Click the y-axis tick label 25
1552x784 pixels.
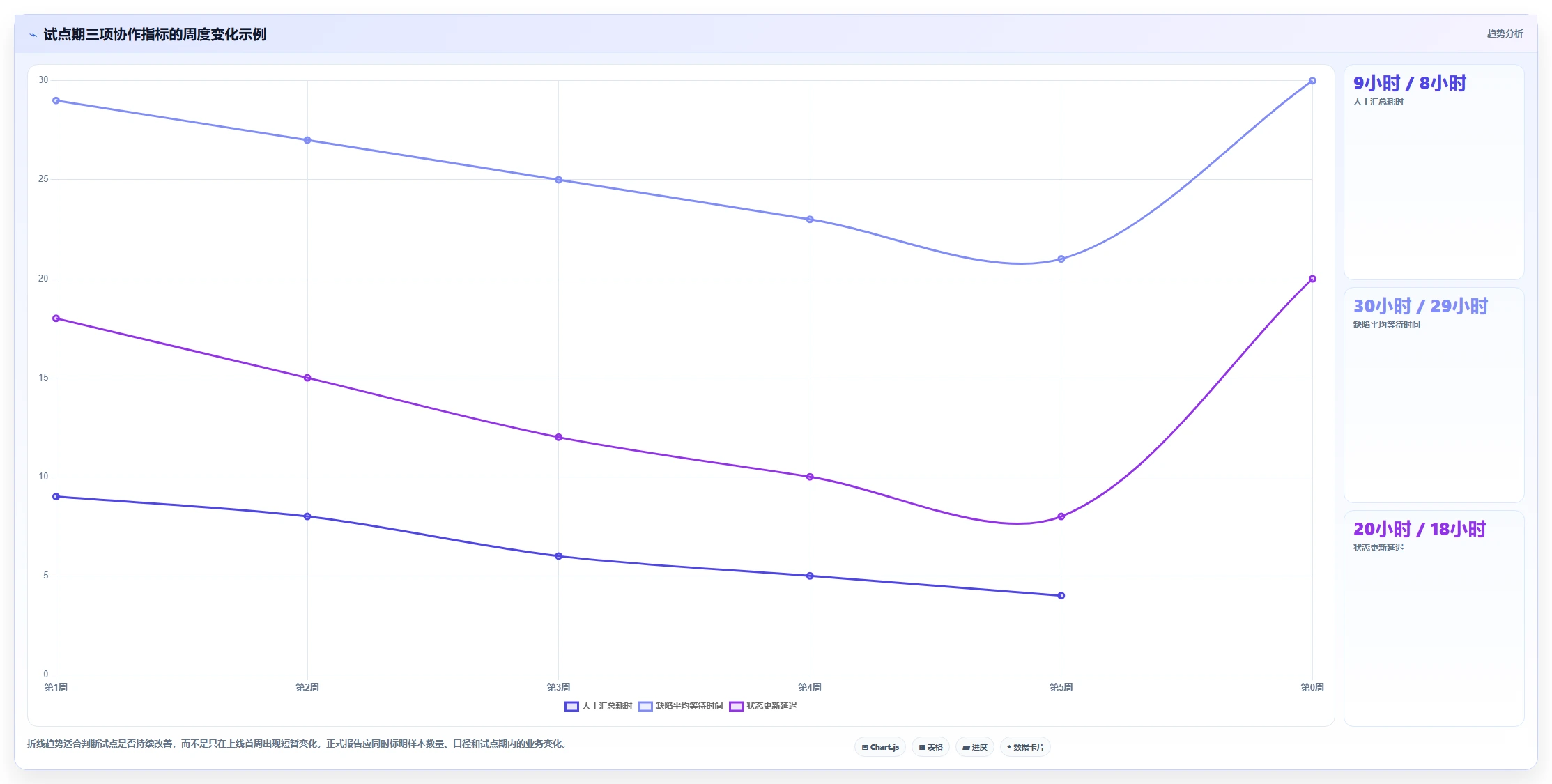tap(43, 179)
